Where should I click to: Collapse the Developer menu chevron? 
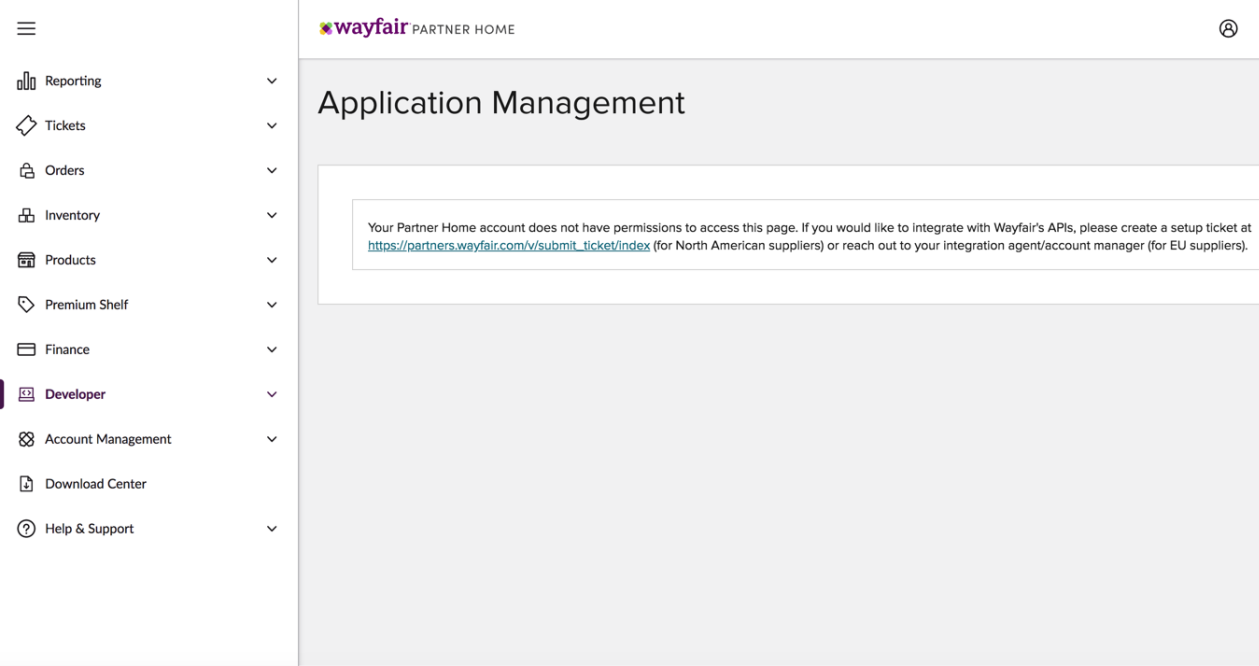tap(271, 395)
